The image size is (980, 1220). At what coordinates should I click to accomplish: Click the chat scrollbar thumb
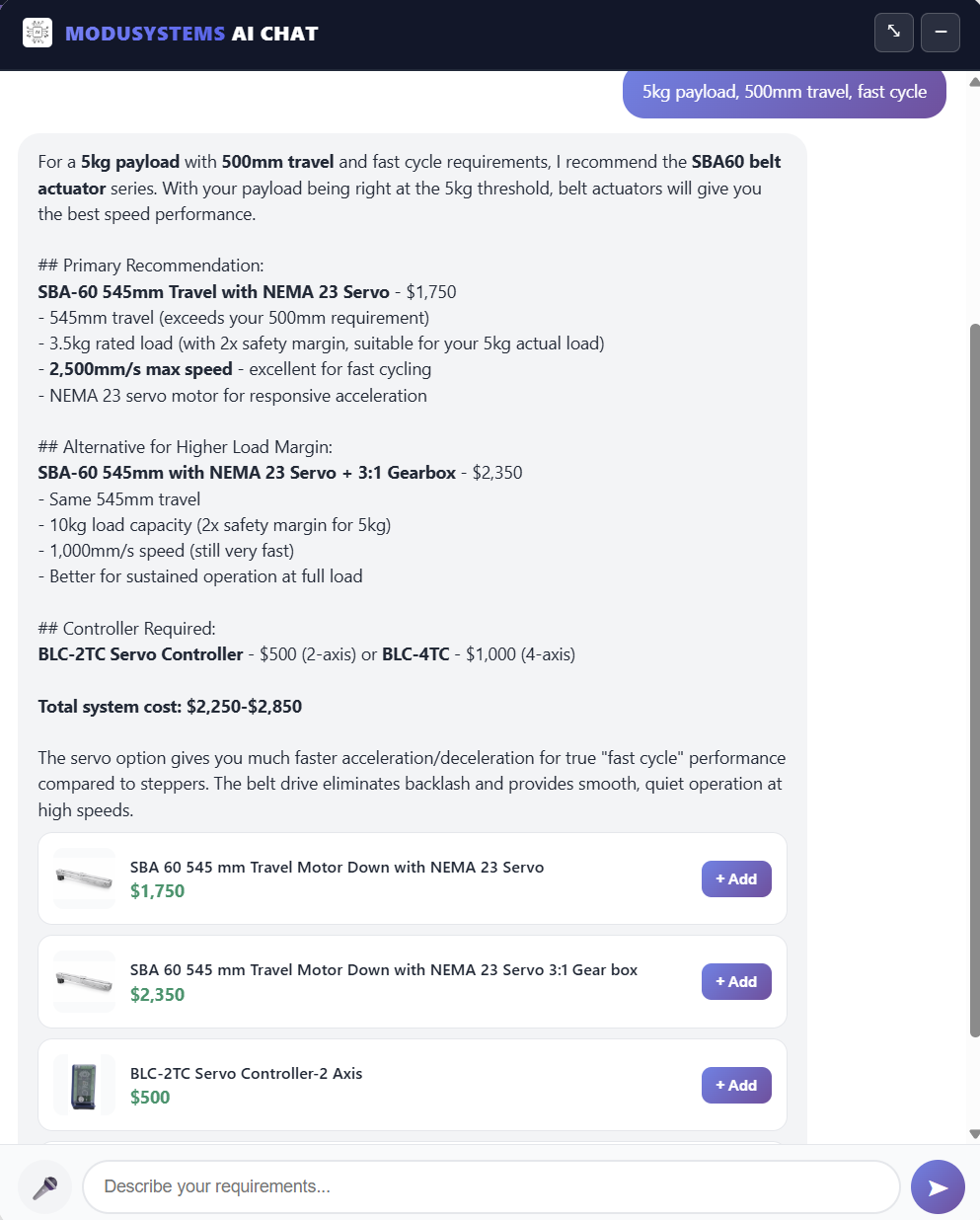click(x=974, y=680)
